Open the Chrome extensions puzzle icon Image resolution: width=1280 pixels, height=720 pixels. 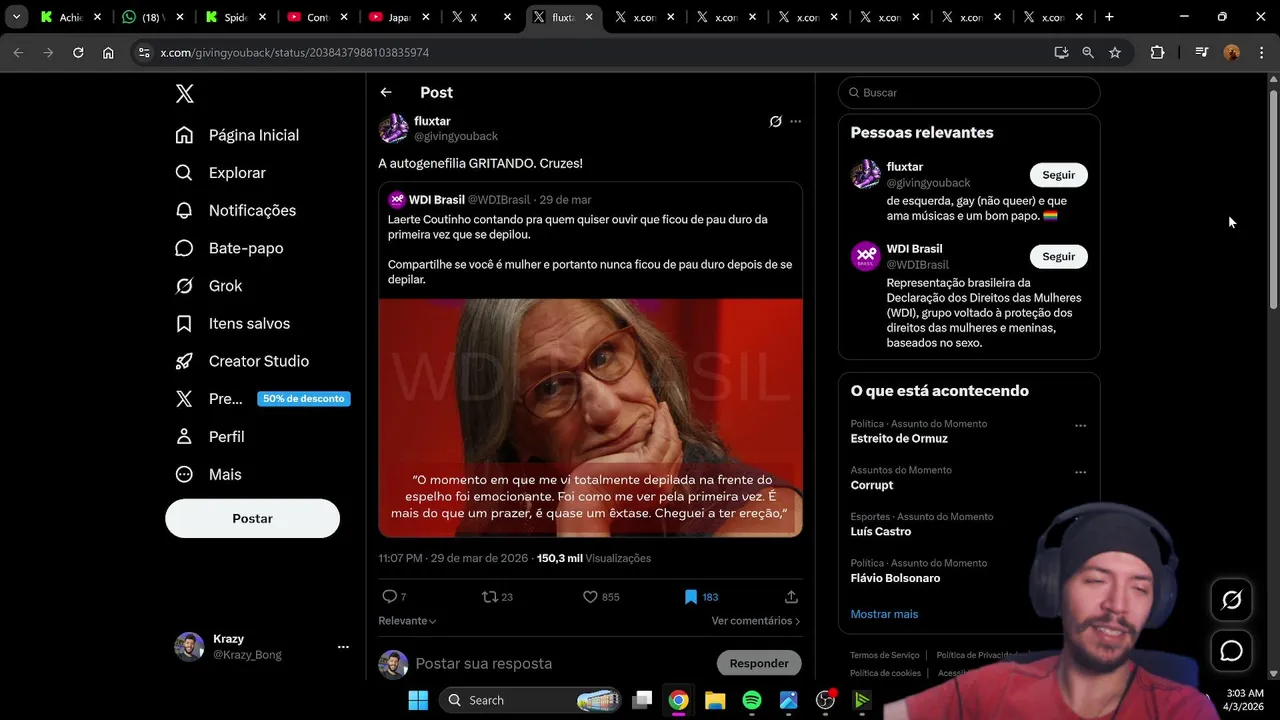1157,52
